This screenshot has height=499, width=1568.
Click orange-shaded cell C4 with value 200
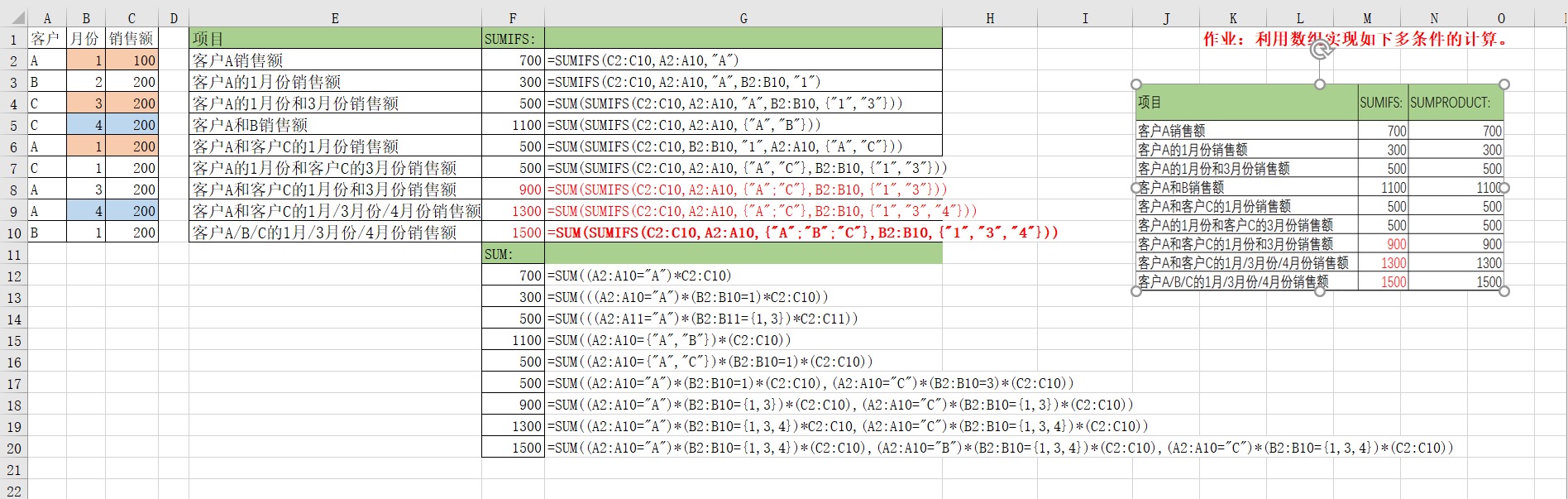[131, 103]
